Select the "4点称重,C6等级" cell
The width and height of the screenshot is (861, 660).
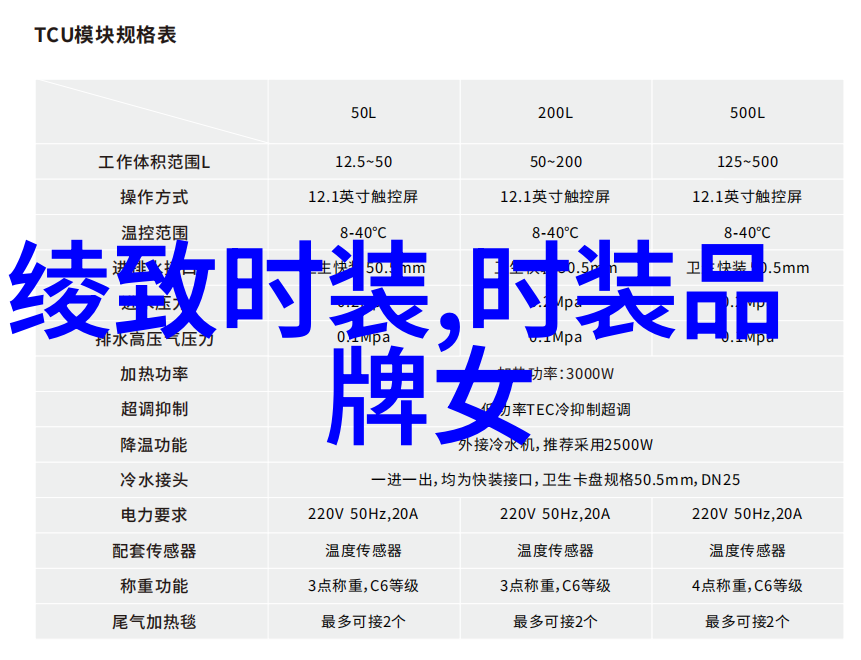coord(747,586)
